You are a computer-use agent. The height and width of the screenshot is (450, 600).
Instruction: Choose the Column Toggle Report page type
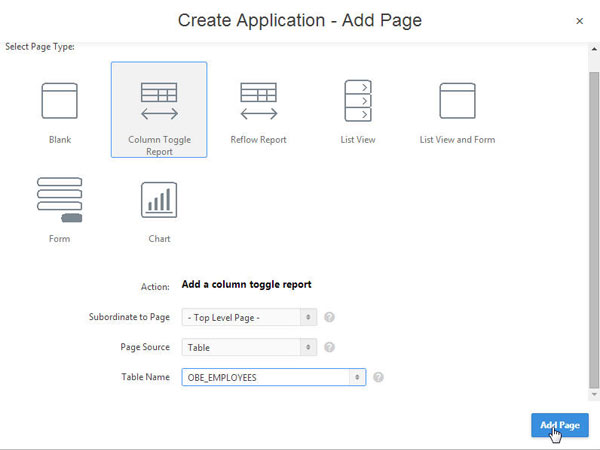point(159,110)
